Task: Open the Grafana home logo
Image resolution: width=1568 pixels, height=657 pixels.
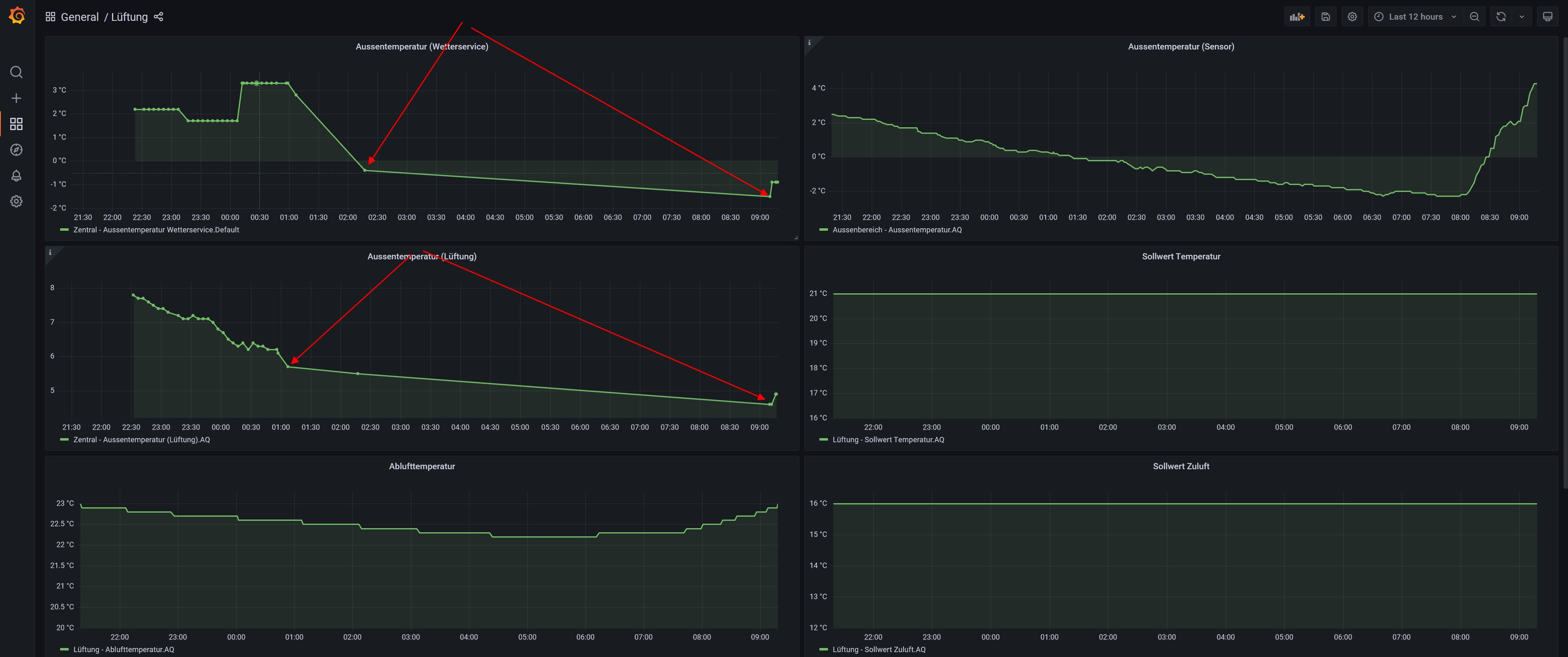Action: pyautogui.click(x=17, y=16)
